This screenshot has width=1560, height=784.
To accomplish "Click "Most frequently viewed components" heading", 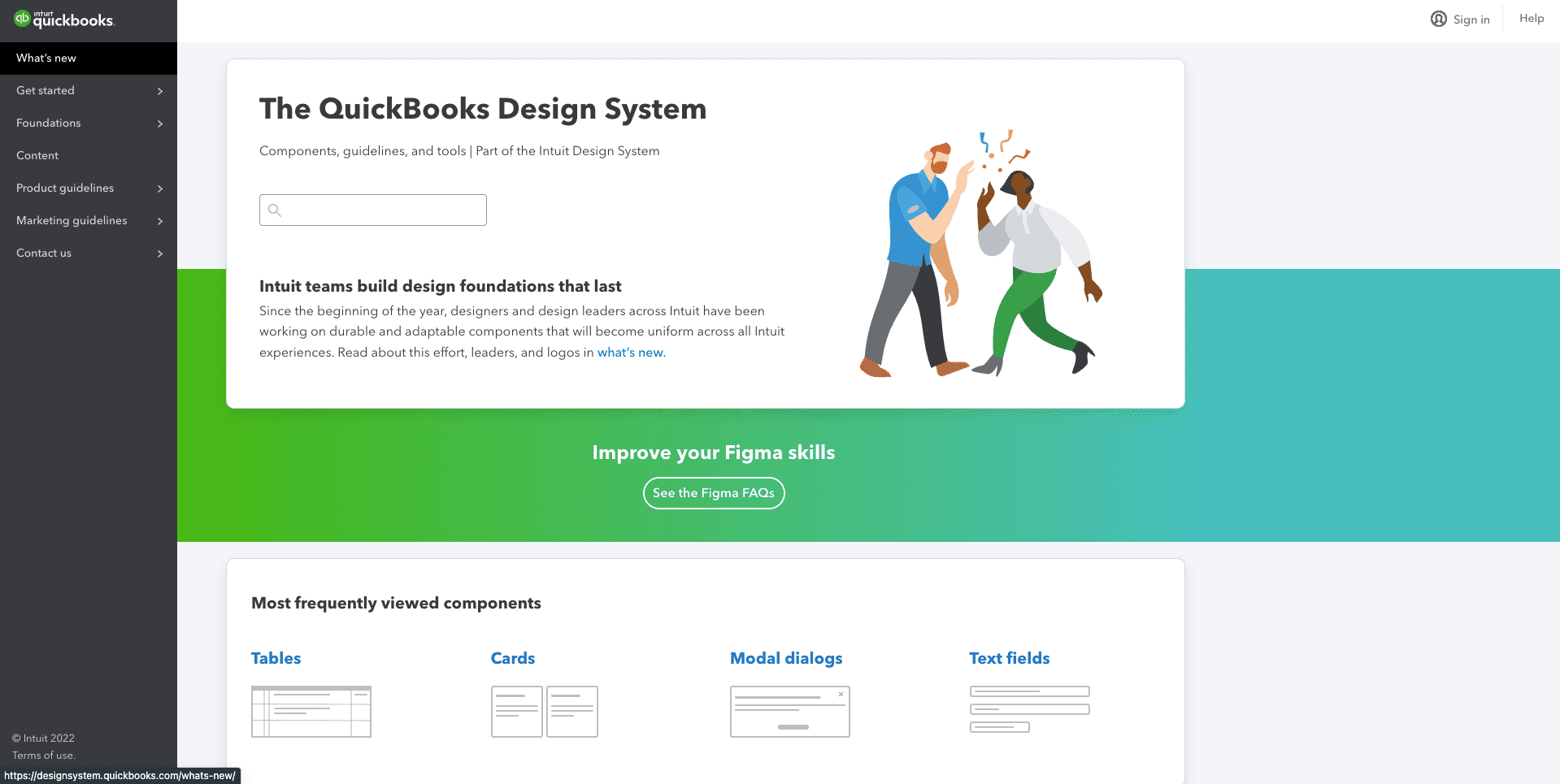I will click(x=396, y=603).
